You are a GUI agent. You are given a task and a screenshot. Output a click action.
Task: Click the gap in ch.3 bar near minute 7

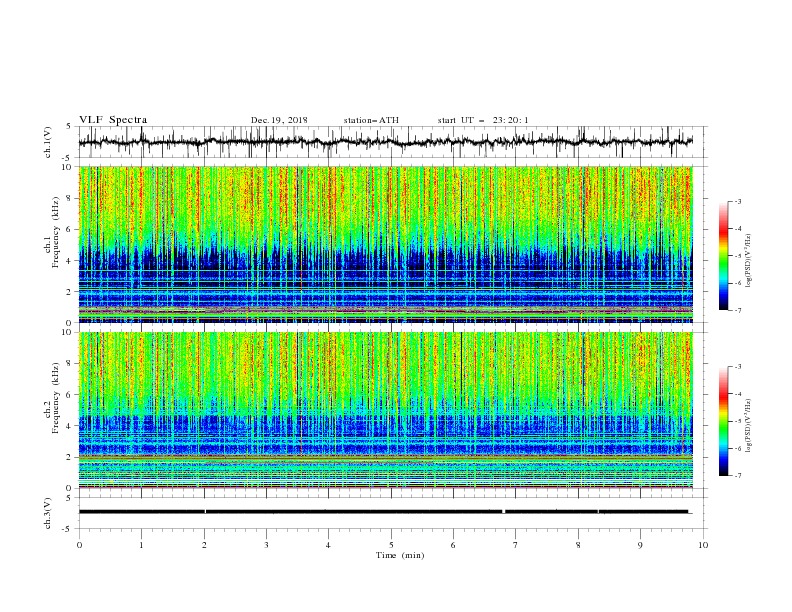pos(504,512)
